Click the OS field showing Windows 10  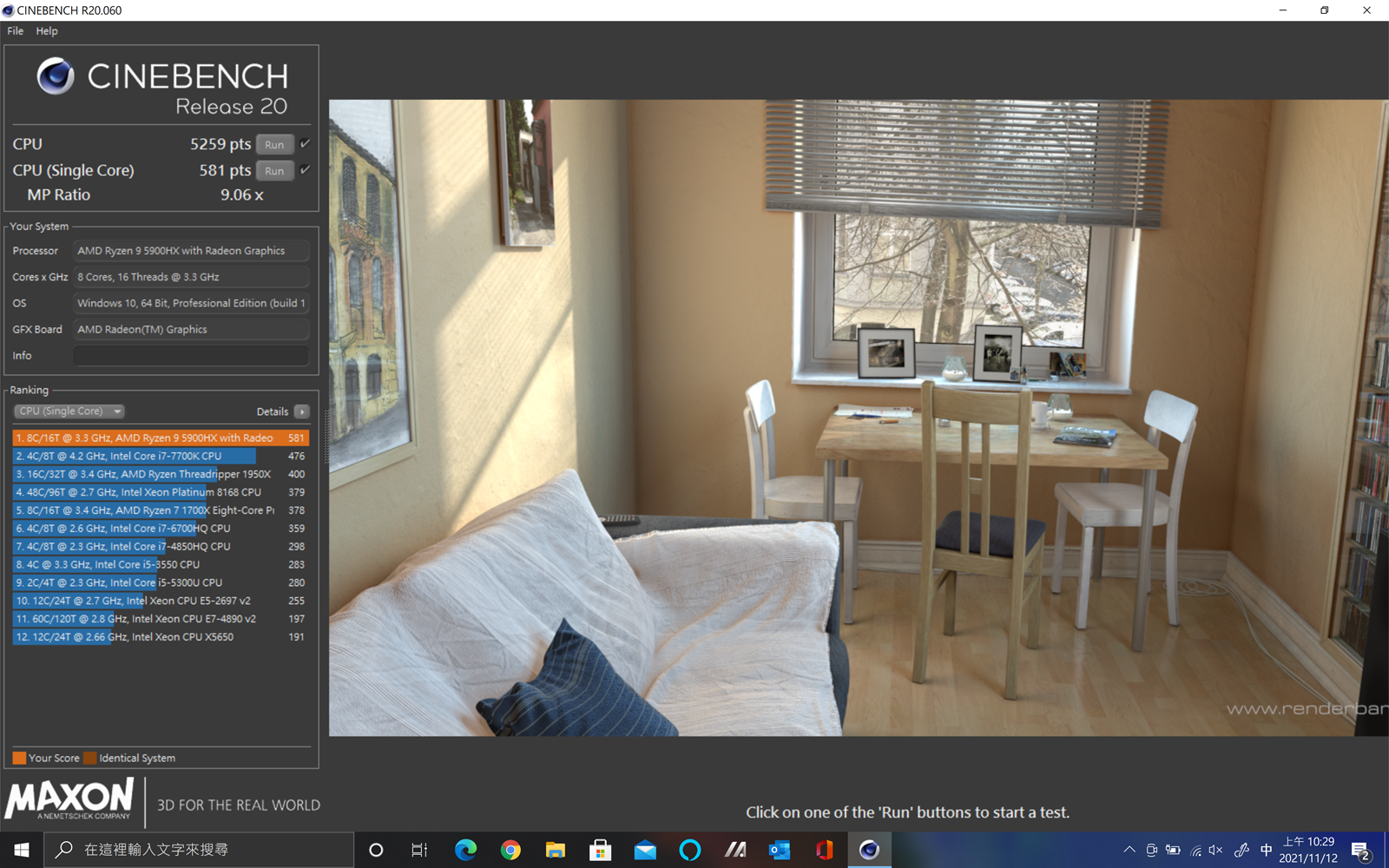point(191,303)
